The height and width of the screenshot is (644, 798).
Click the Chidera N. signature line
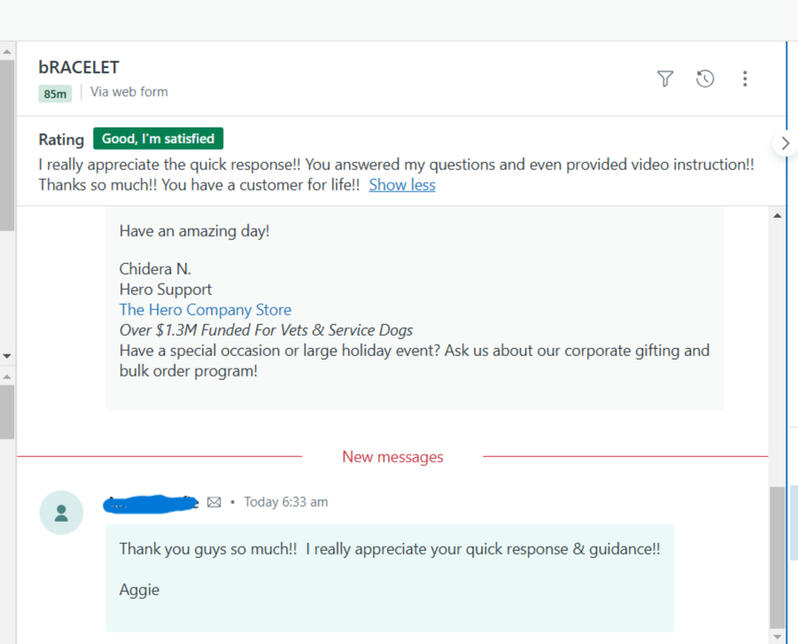[155, 269]
